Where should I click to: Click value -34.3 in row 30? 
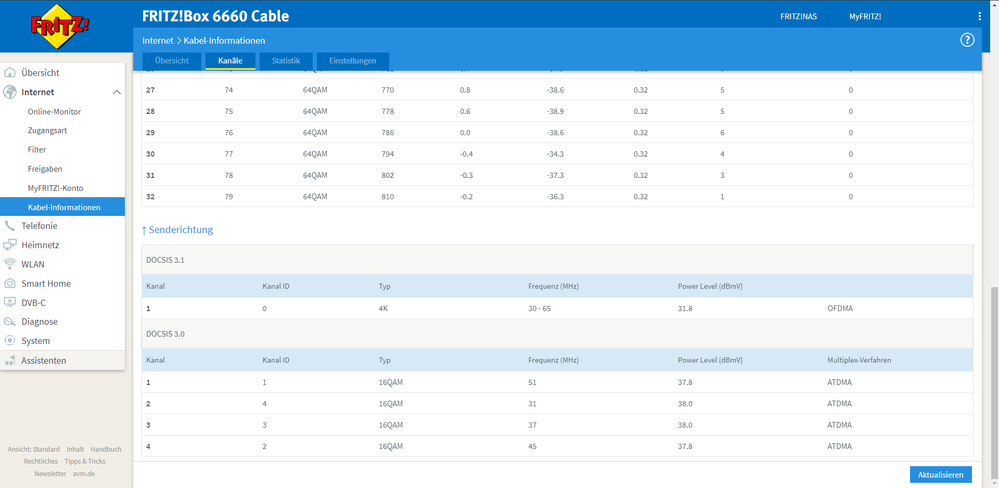555,154
